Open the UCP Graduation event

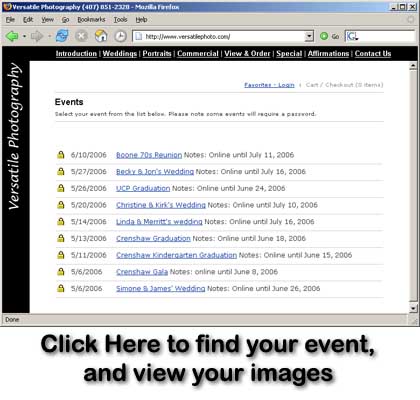pyautogui.click(x=143, y=188)
